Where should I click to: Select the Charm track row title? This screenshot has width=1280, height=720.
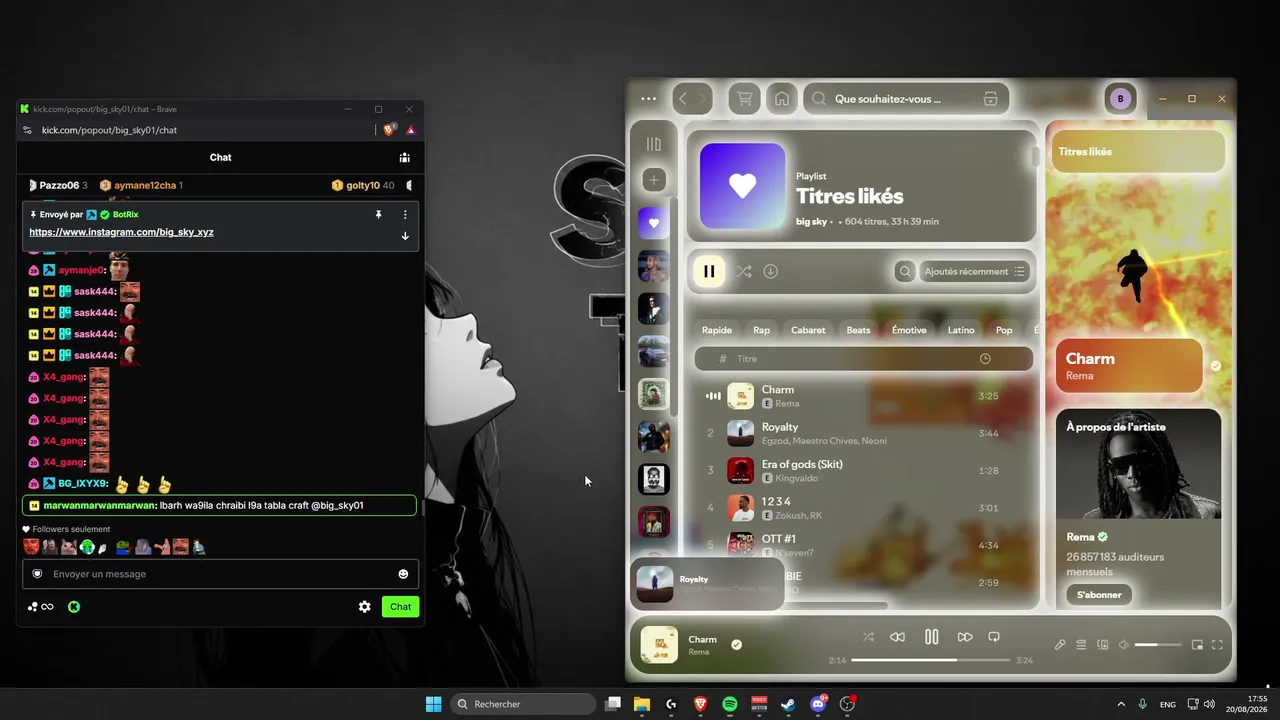778,390
